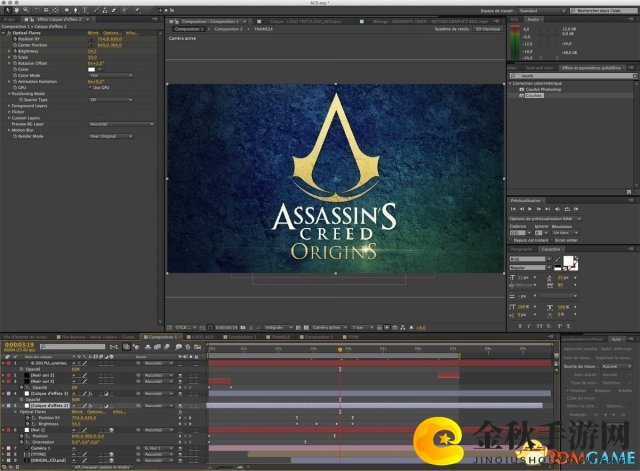Step forward one frame in Prévisualisation
This screenshot has width=640, height=471.
(x=539, y=209)
